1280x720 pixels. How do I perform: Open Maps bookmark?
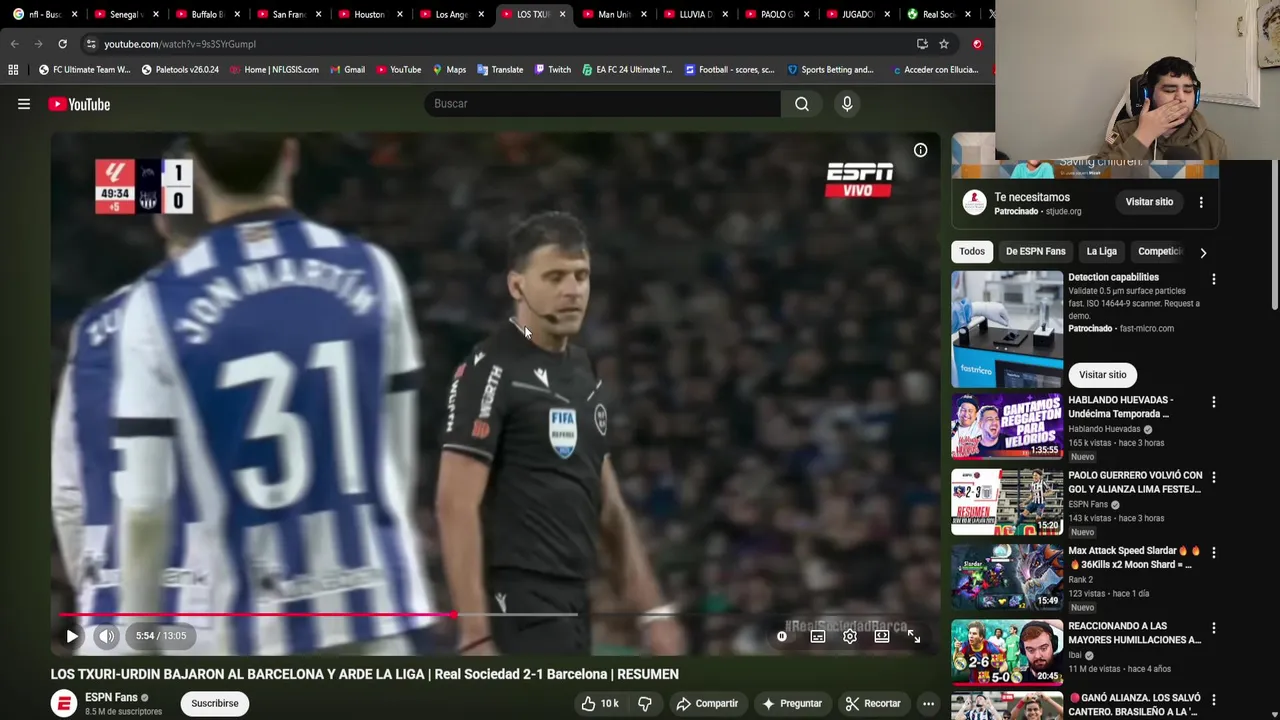[x=449, y=70]
